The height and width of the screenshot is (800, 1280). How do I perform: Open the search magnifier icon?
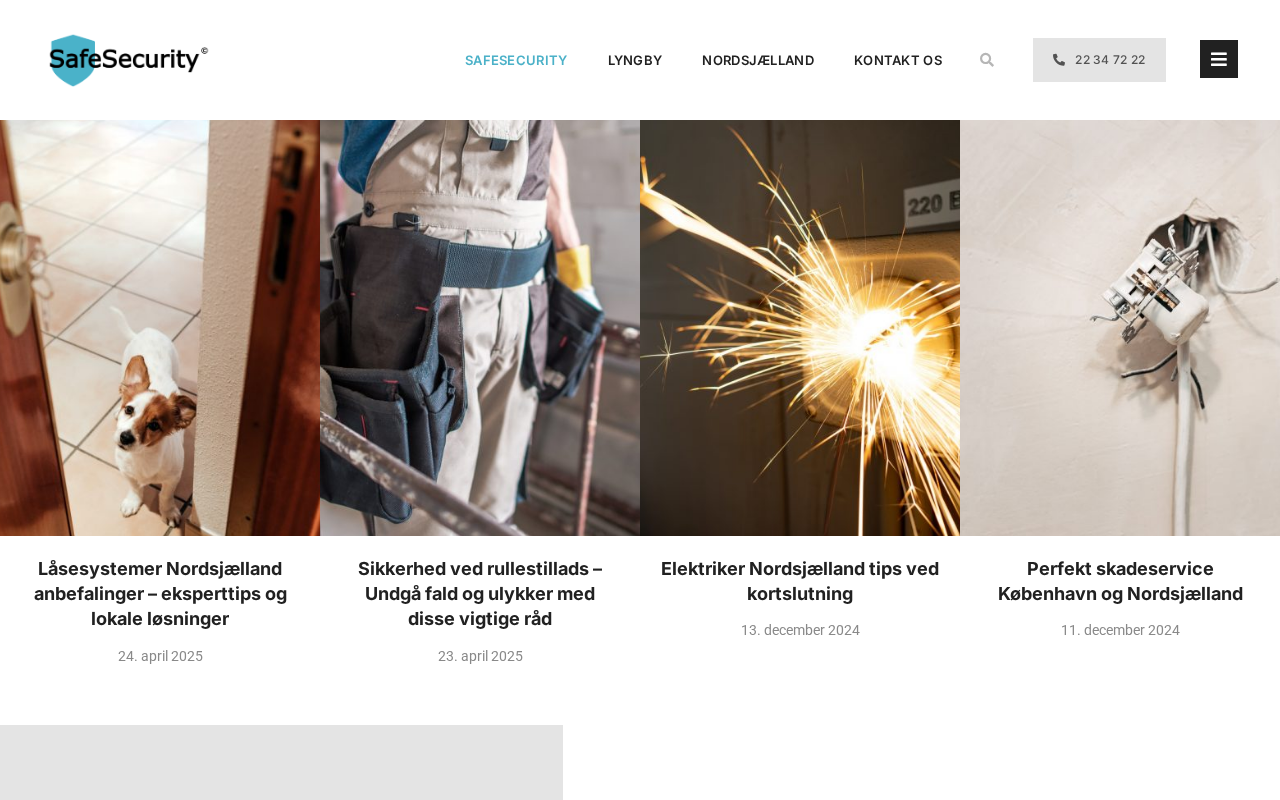tap(987, 60)
